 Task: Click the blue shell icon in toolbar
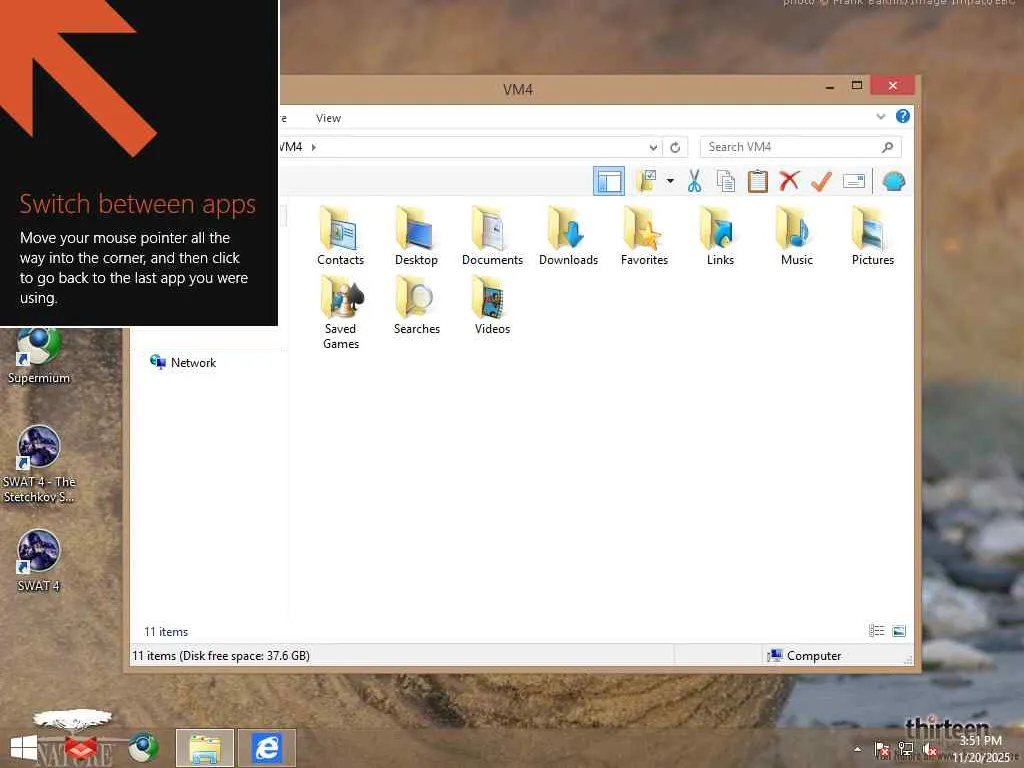tap(893, 181)
